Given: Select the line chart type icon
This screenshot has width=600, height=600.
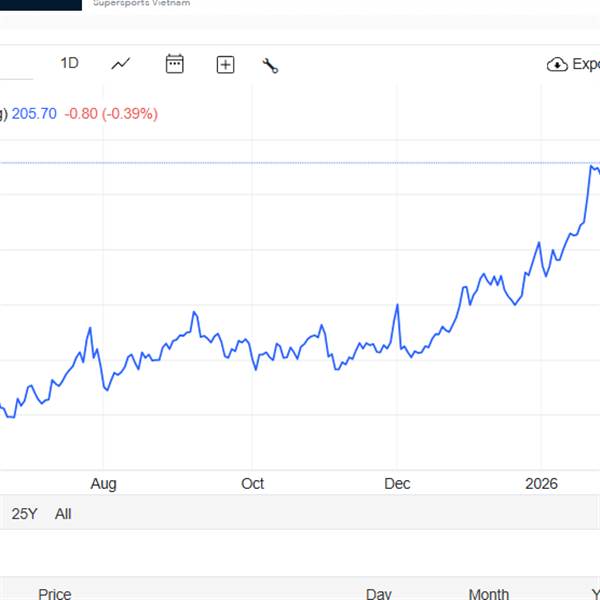Looking at the screenshot, I should point(121,64).
